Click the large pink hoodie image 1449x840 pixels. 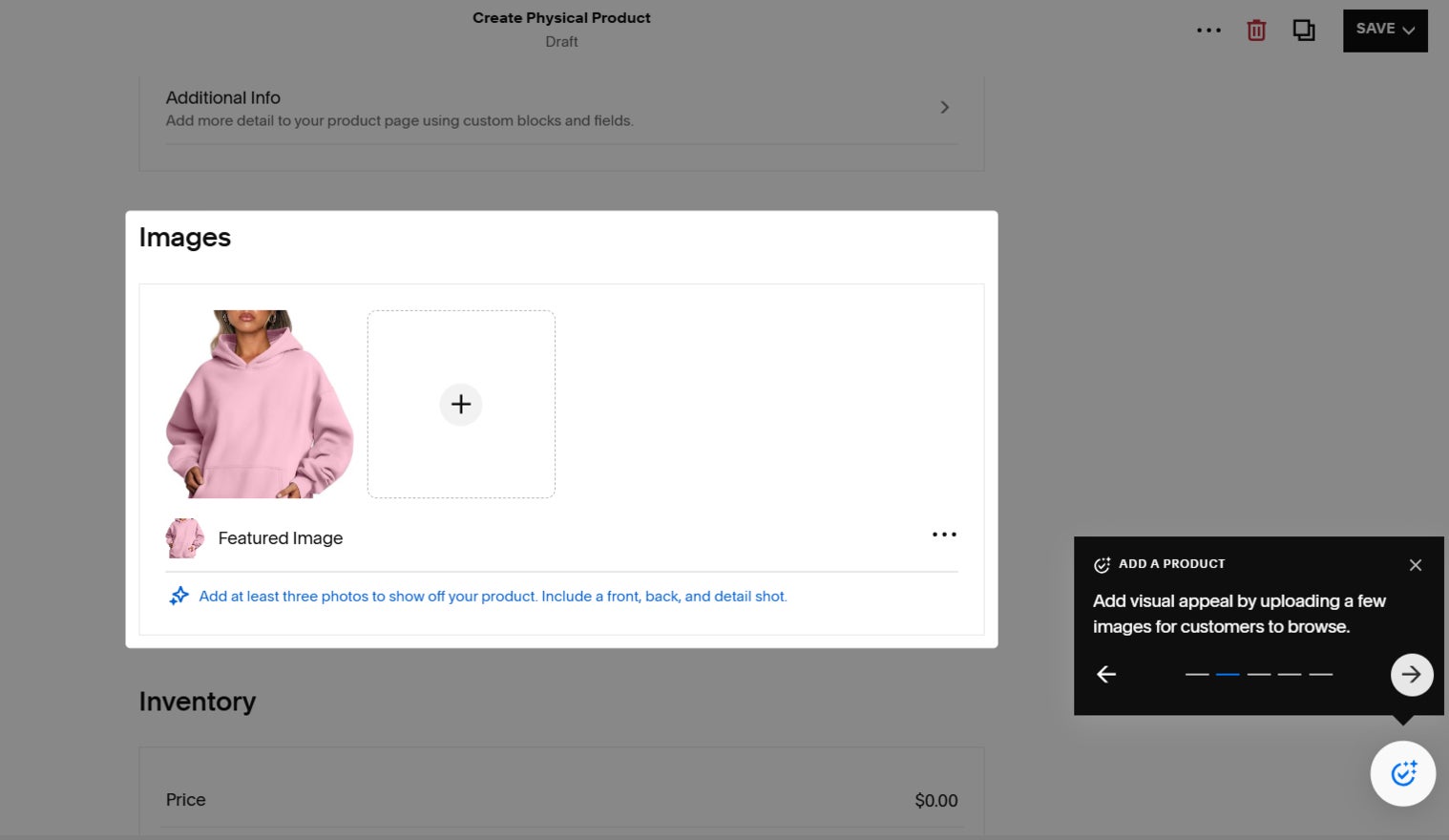point(259,404)
